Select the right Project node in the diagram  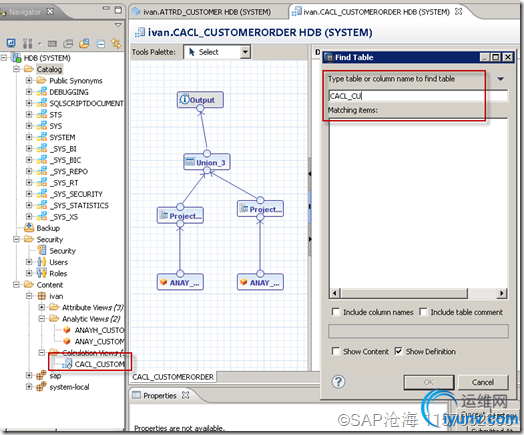260,209
